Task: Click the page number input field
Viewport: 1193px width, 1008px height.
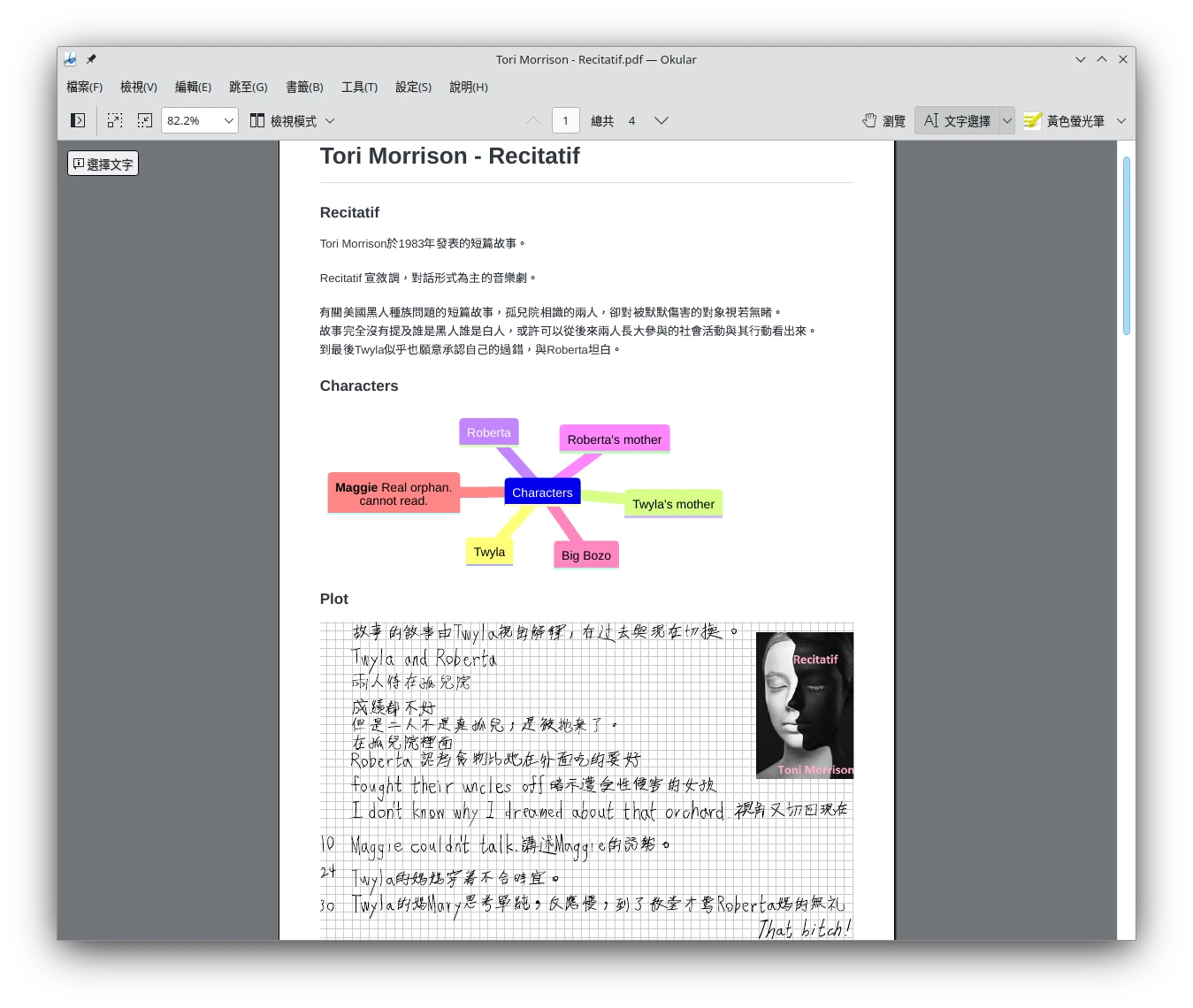Action: (565, 120)
